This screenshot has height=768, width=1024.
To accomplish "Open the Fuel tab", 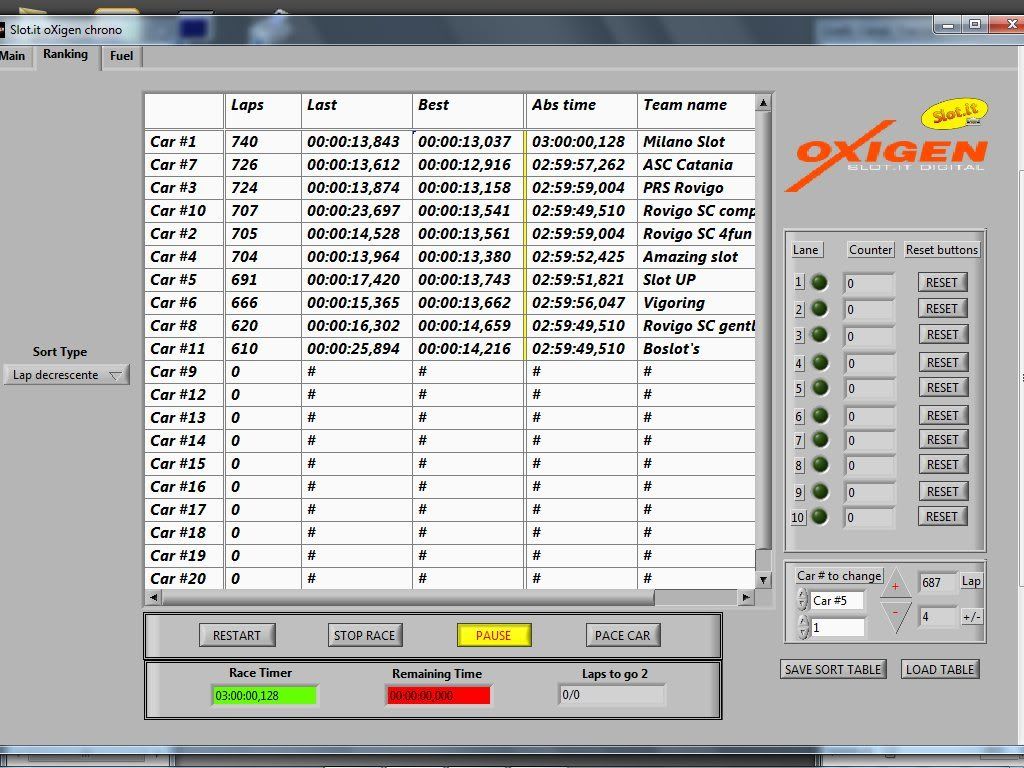I will 121,56.
